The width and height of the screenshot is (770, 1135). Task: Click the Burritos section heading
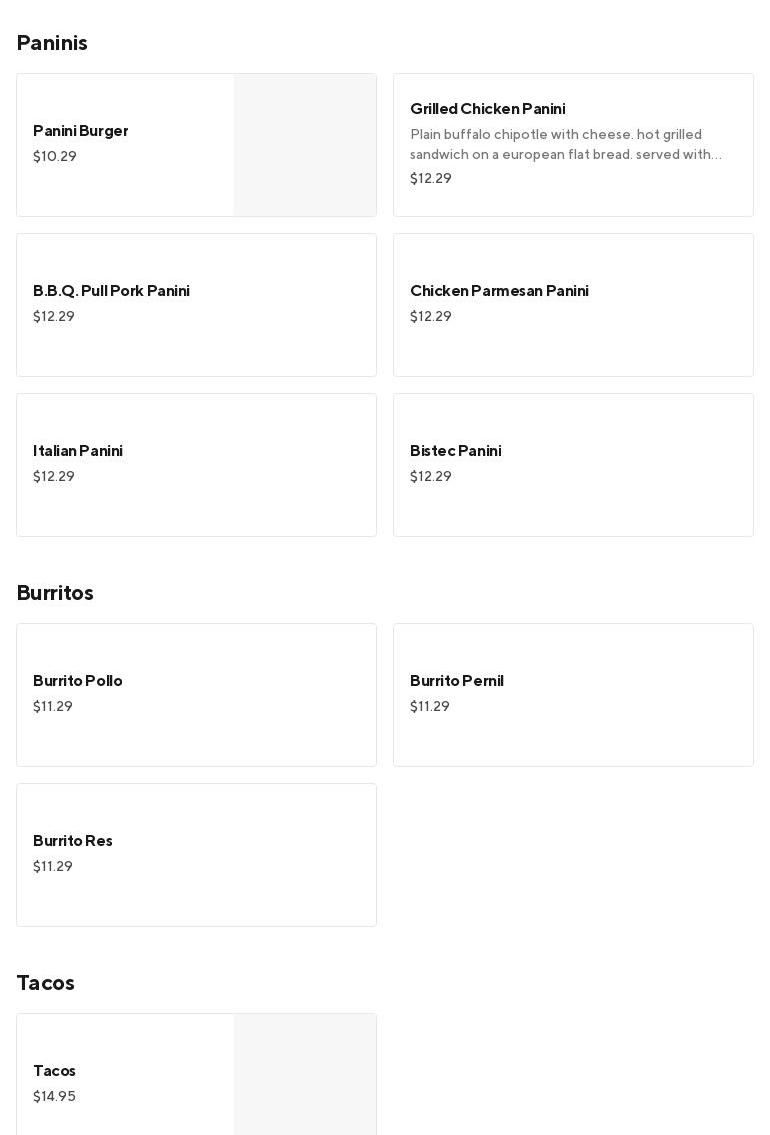[x=55, y=593]
